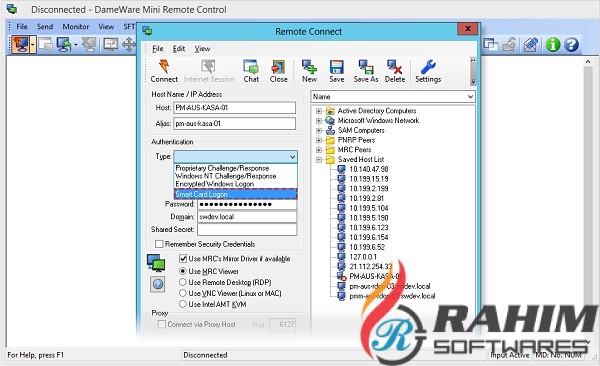
Task: Open Remote Connect Edit menu
Action: pyautogui.click(x=179, y=49)
